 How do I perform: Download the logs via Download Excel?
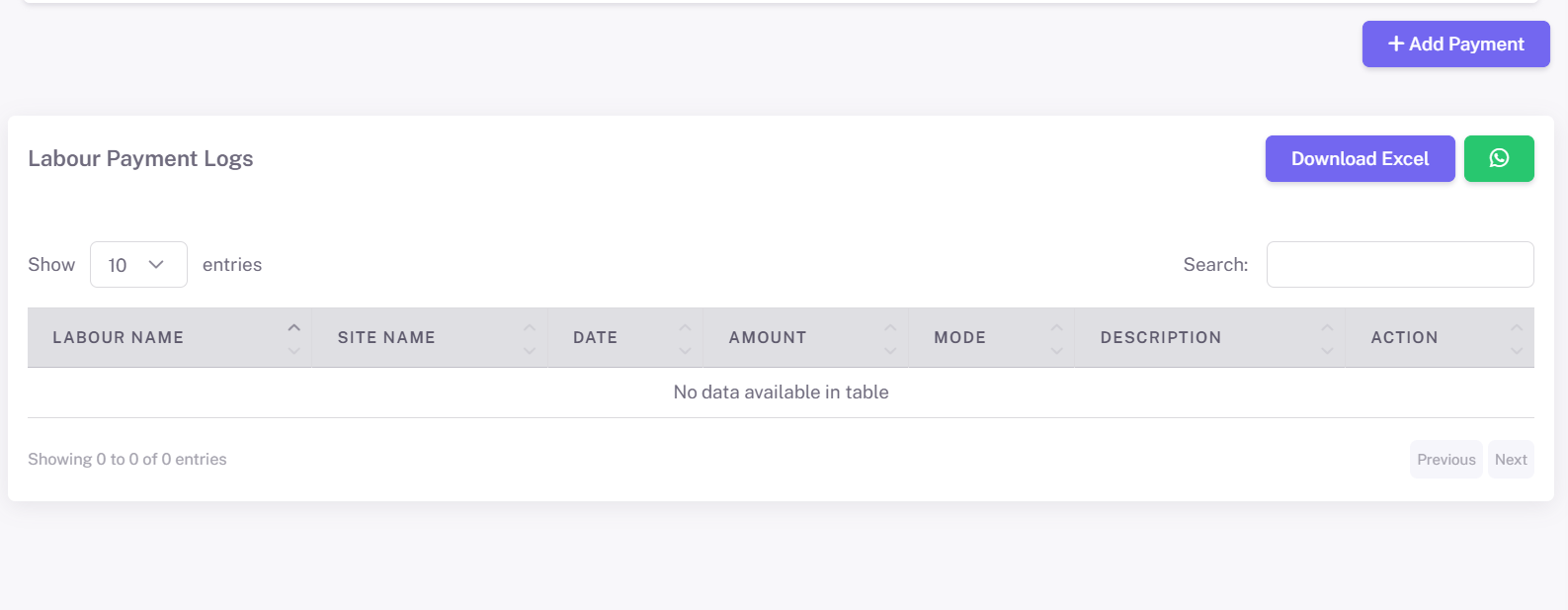[1360, 158]
